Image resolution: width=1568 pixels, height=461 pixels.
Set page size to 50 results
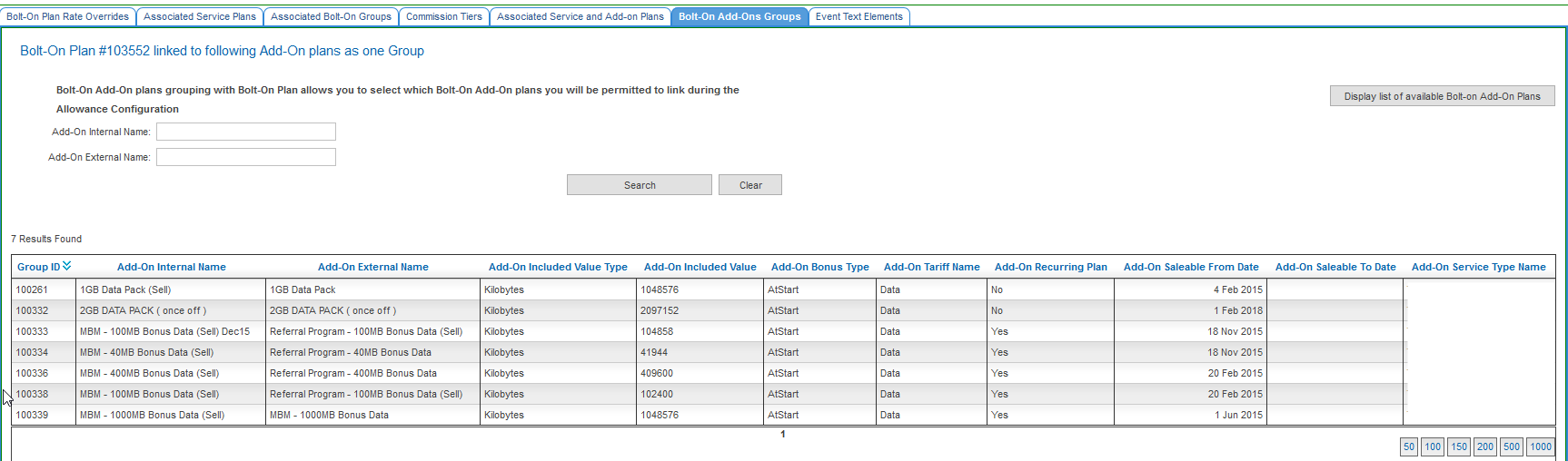tap(1408, 446)
